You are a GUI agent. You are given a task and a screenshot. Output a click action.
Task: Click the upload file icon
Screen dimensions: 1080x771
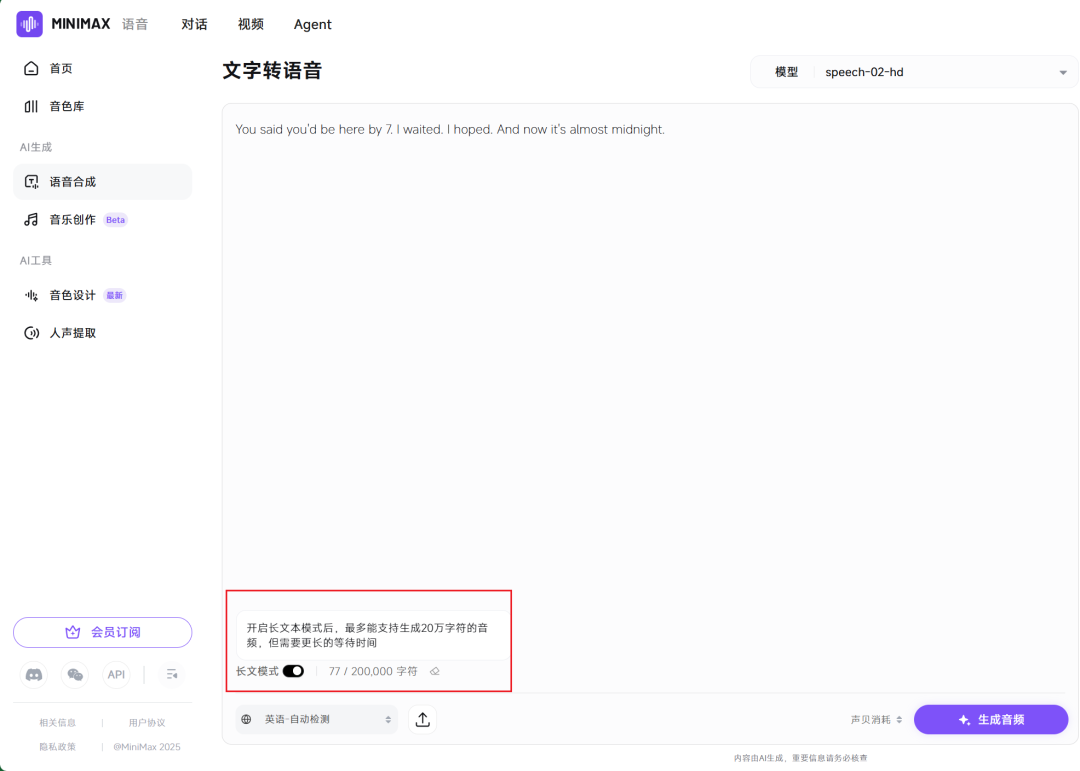coord(422,719)
